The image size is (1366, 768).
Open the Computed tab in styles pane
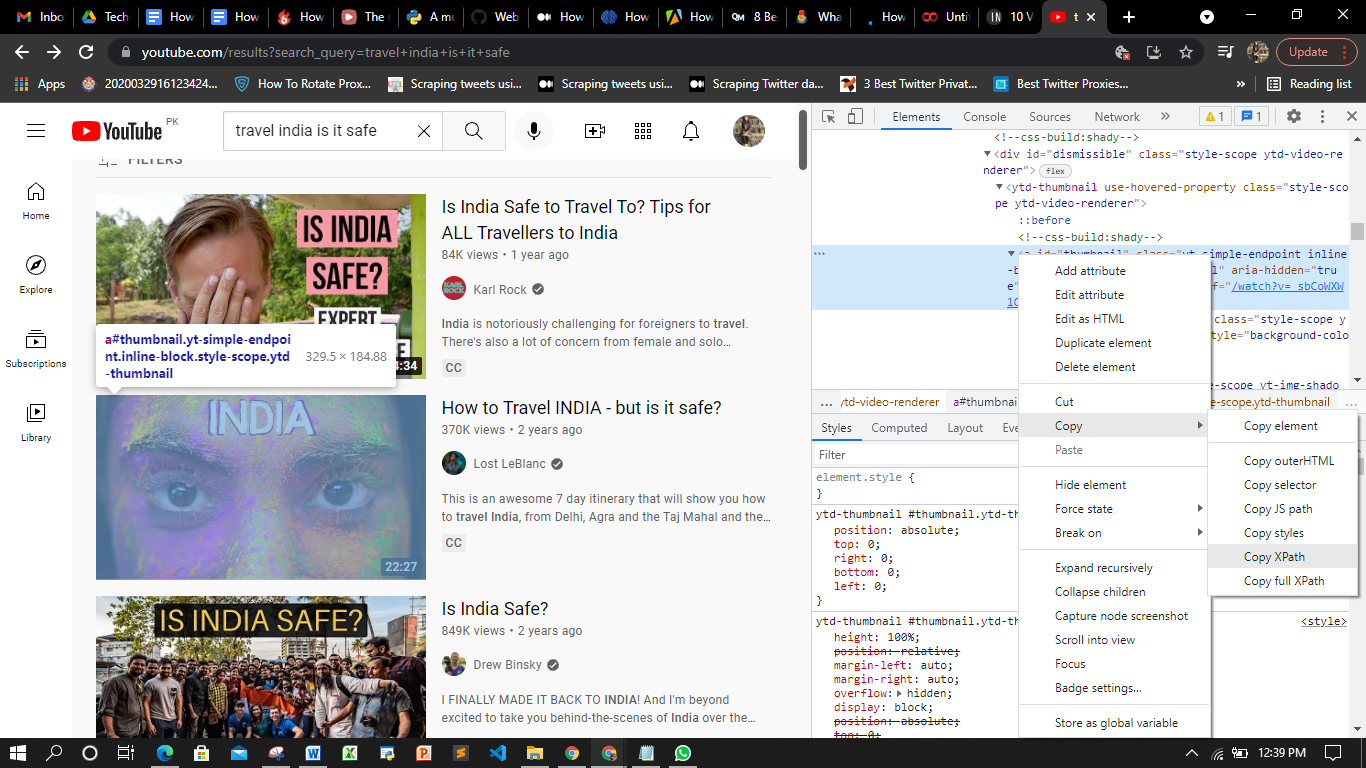pos(899,428)
